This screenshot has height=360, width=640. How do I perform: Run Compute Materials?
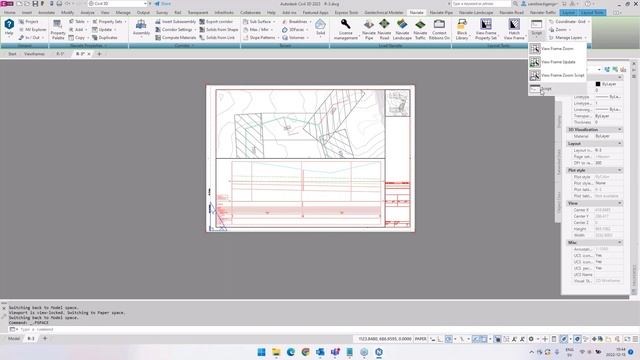176,38
